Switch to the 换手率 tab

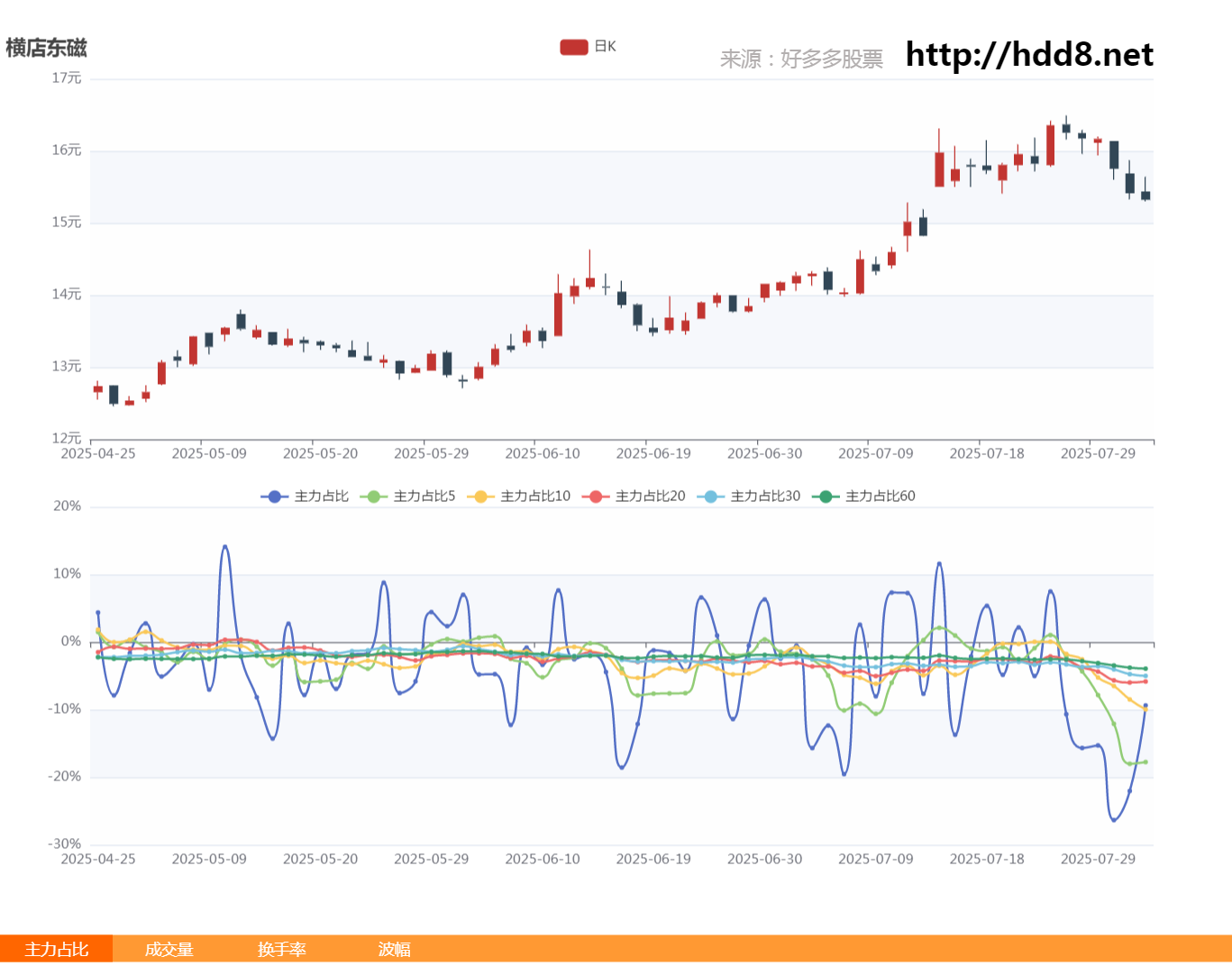(281, 950)
